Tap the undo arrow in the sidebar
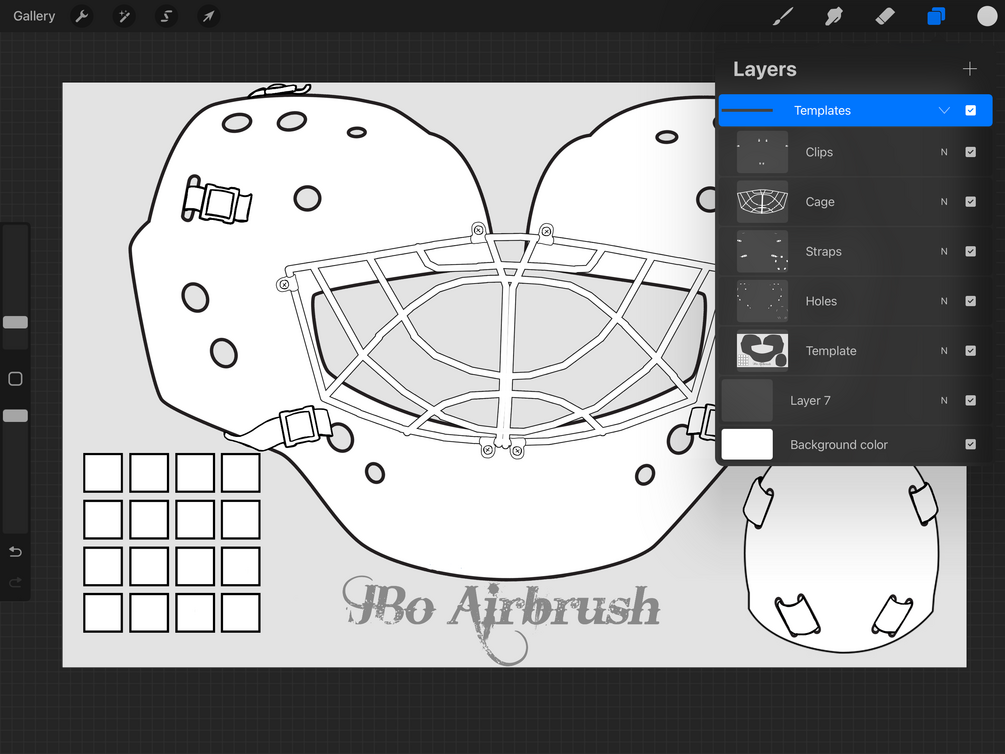The image size is (1005, 754). point(15,551)
